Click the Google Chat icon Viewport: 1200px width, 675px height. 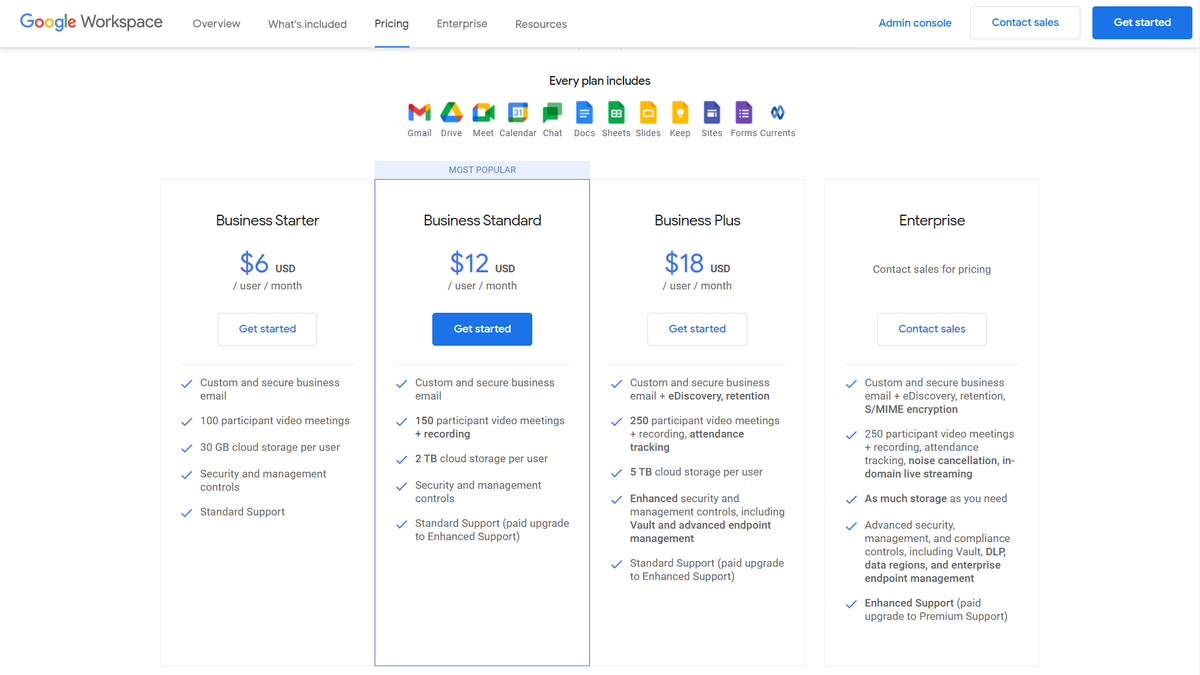552,113
